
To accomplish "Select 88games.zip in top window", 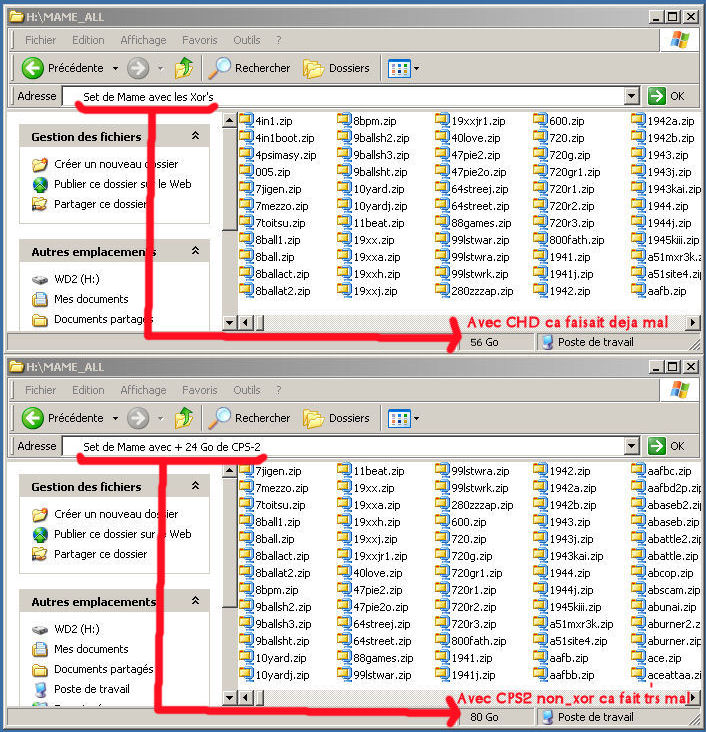I will pos(473,223).
